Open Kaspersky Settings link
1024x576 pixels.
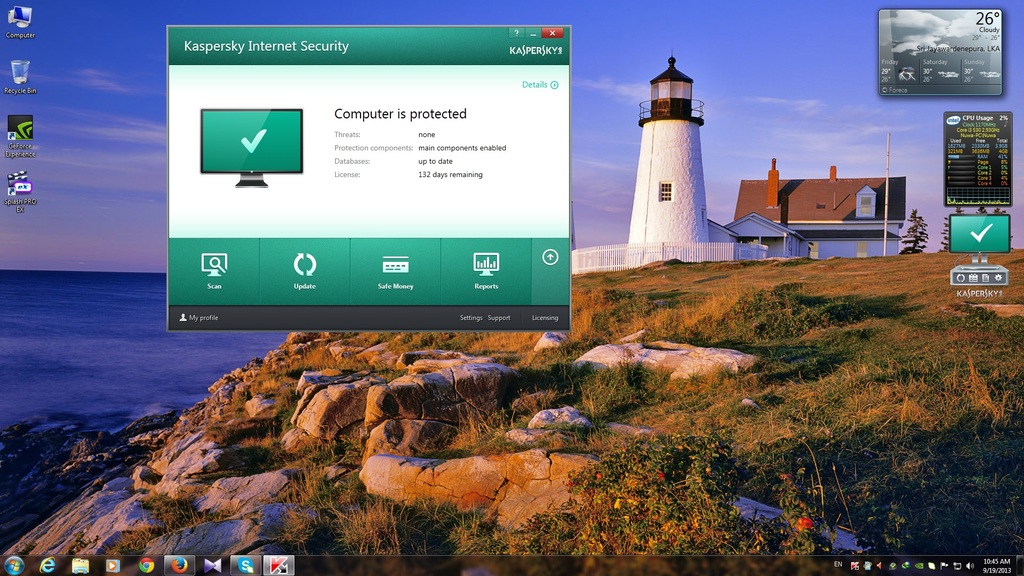pos(471,318)
